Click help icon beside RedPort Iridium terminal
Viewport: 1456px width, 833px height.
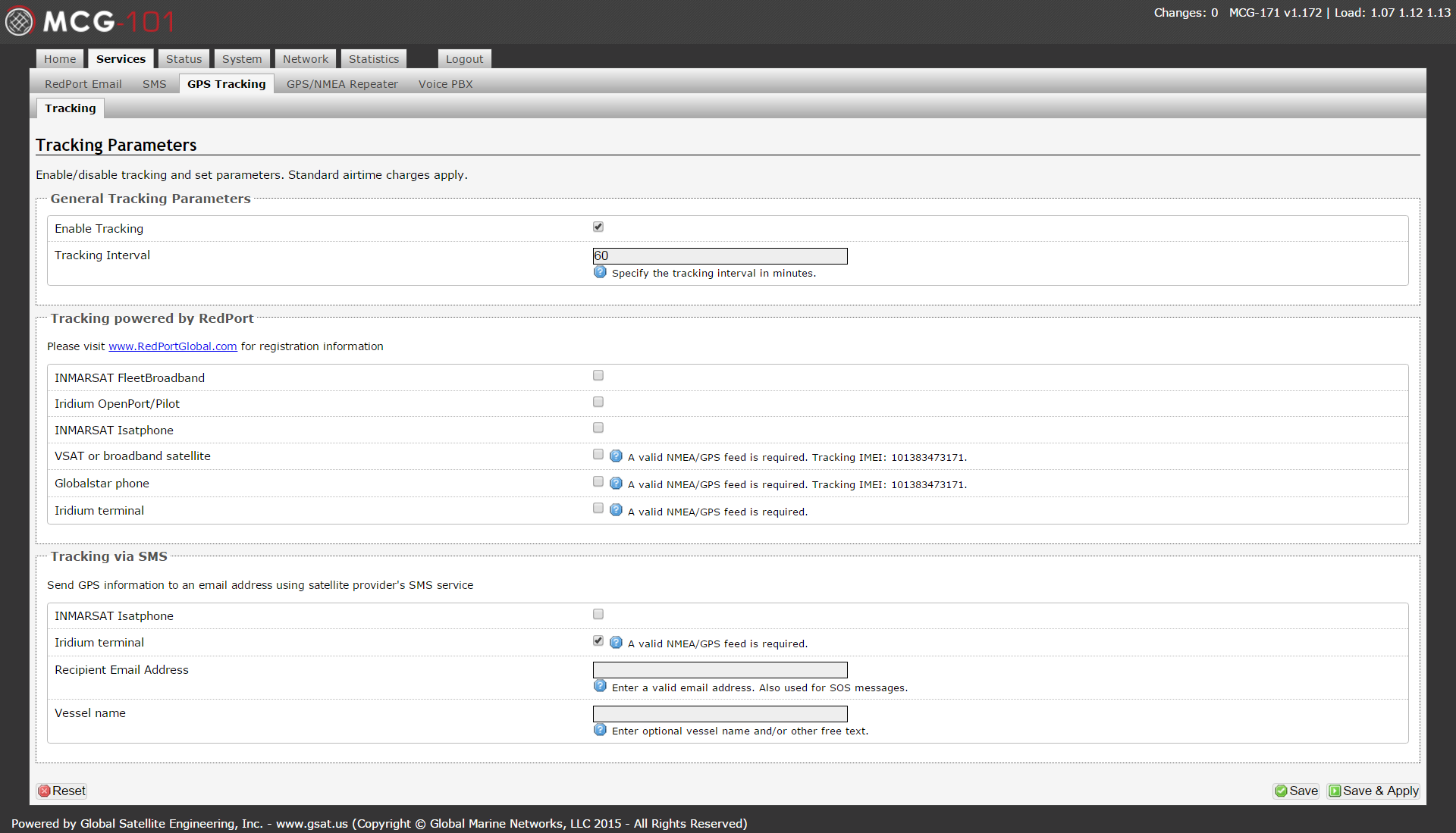tap(616, 510)
